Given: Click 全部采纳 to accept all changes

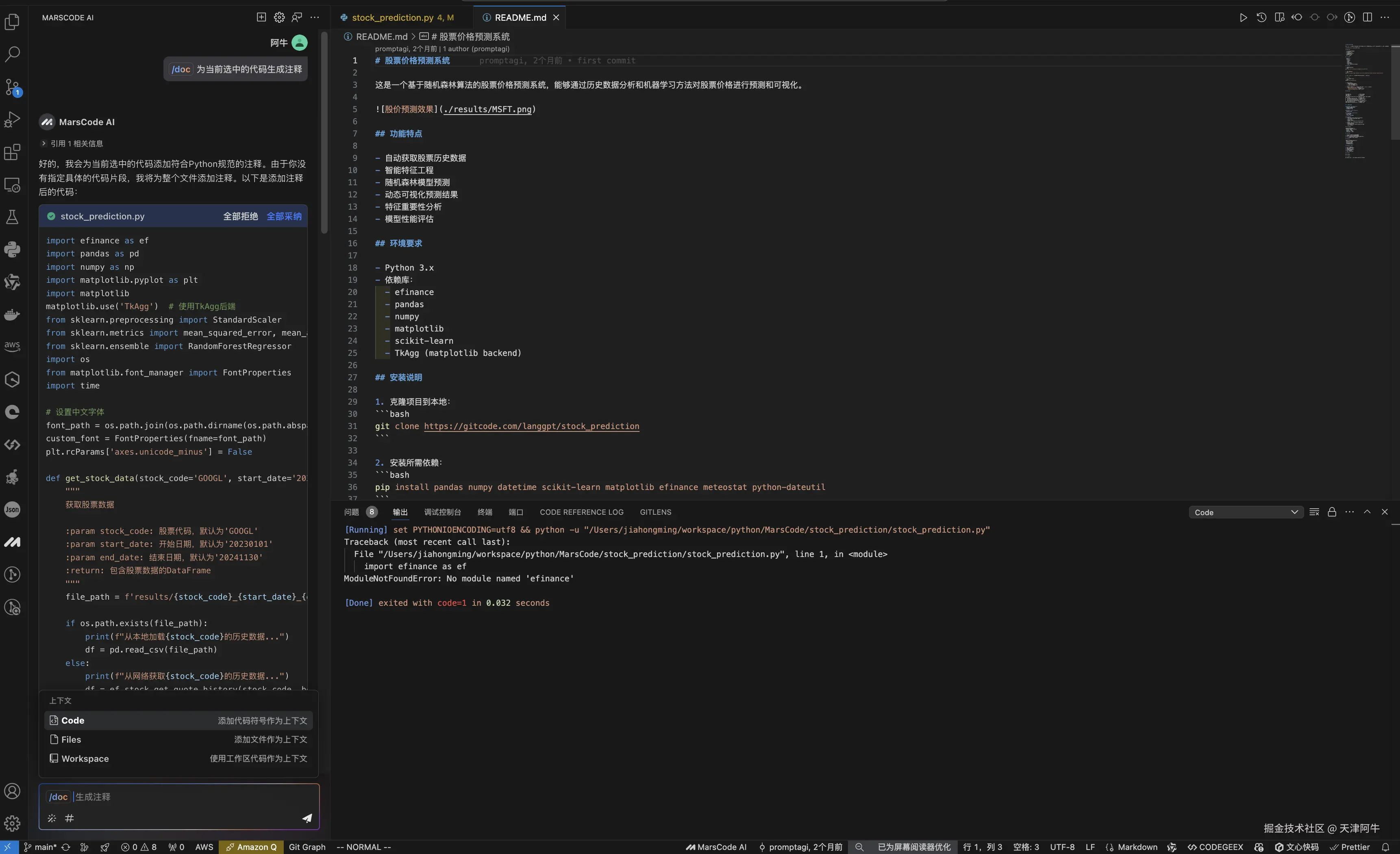Looking at the screenshot, I should [x=283, y=216].
